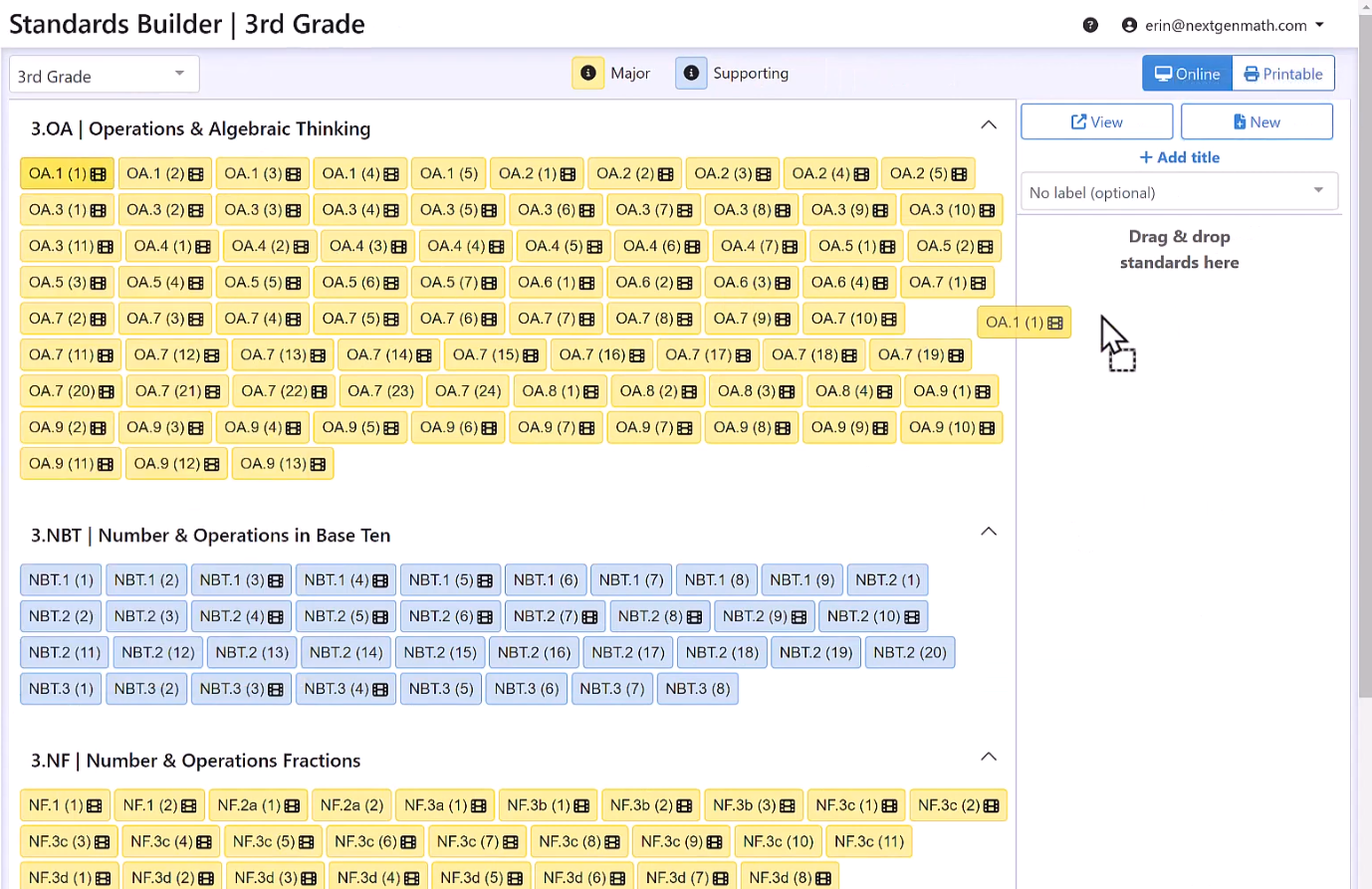
Task: Select the NBT.2 (20) standard chip
Action: (x=909, y=652)
